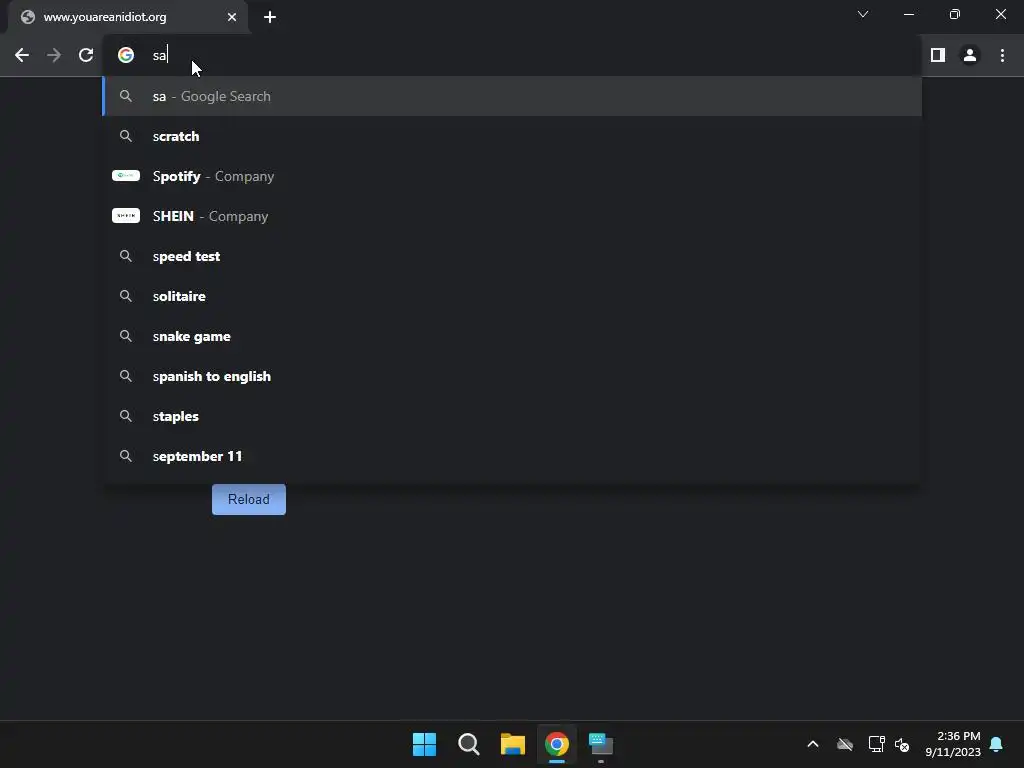
Task: Click search icon beside 'sa - Google Search'
Action: point(126,96)
